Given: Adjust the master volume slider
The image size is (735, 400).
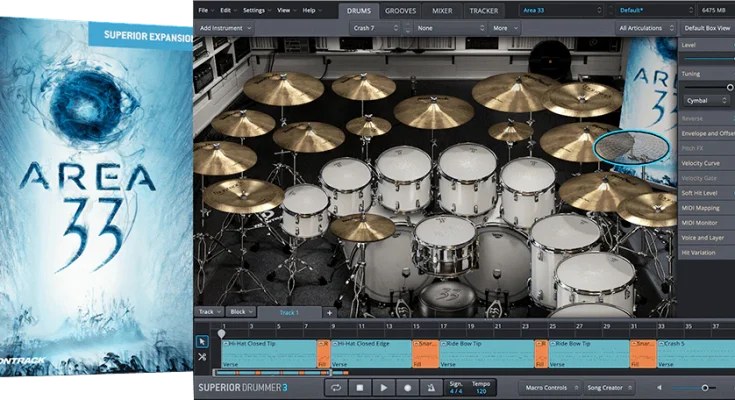Looking at the screenshot, I should coord(703,387).
